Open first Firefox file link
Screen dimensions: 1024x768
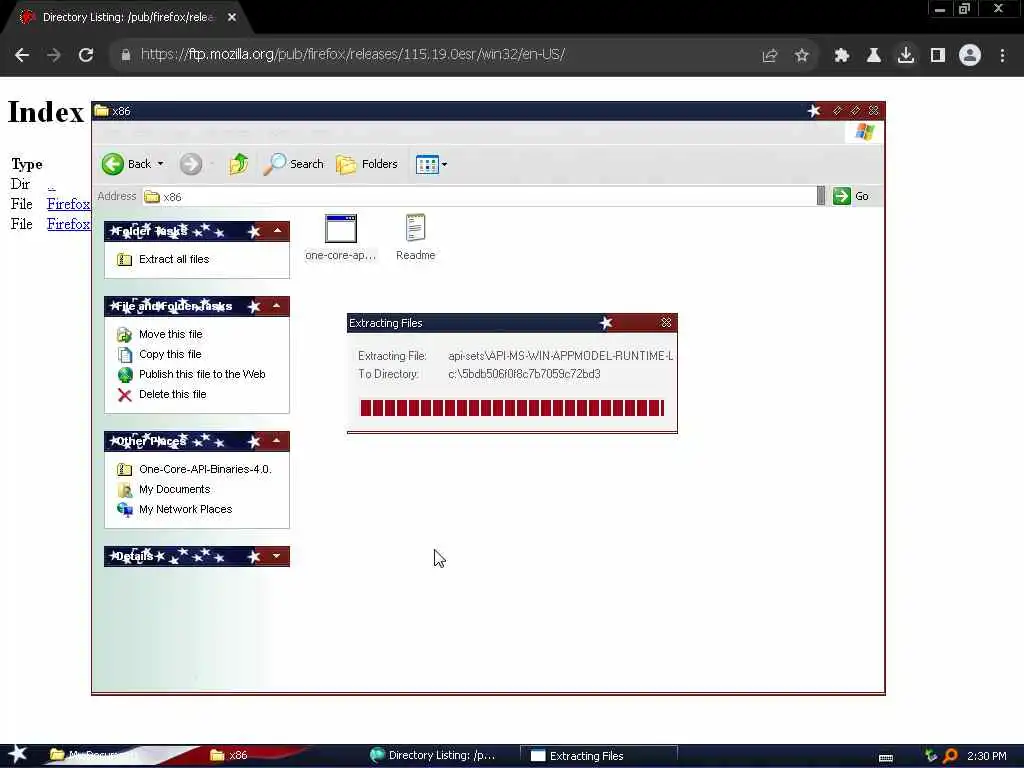click(68, 204)
